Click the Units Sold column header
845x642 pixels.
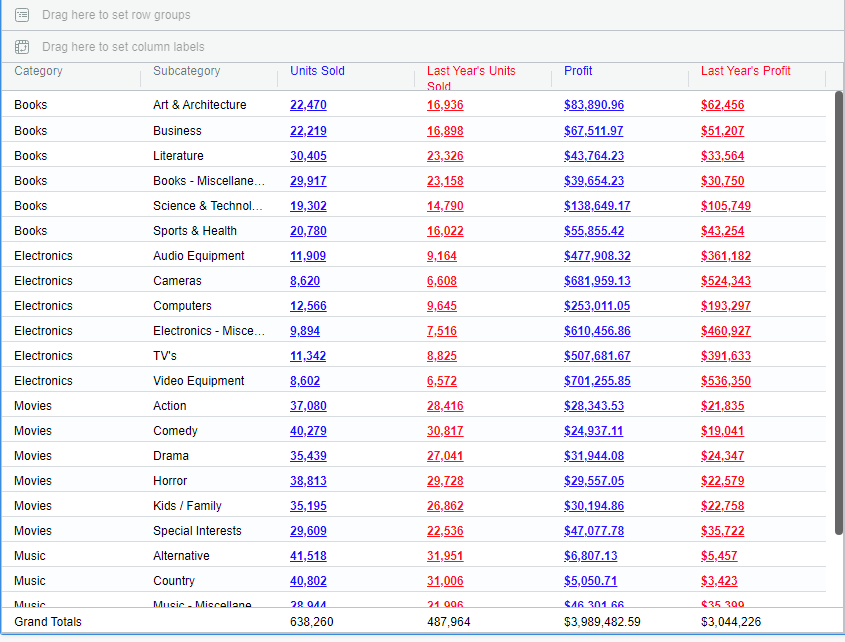click(x=317, y=71)
